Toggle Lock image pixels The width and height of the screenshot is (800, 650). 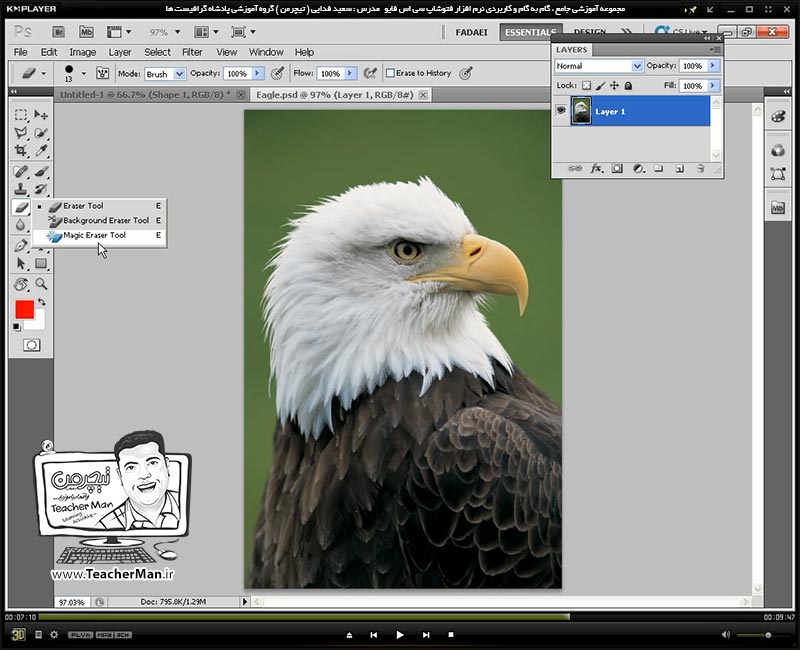point(601,86)
